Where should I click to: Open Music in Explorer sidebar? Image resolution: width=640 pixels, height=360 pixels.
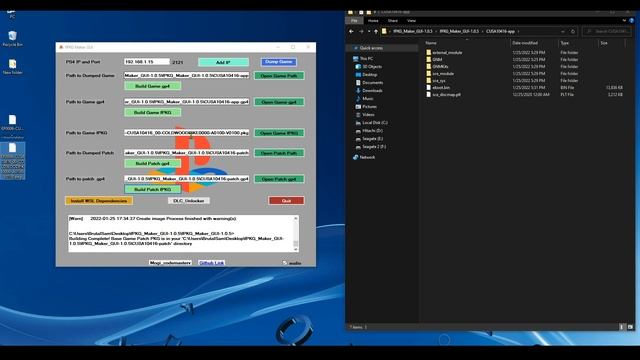click(x=364, y=98)
